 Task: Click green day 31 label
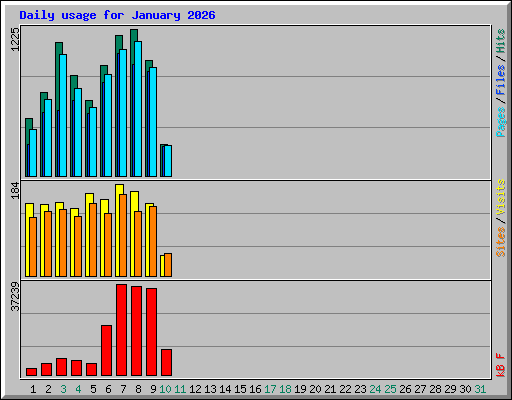480,389
